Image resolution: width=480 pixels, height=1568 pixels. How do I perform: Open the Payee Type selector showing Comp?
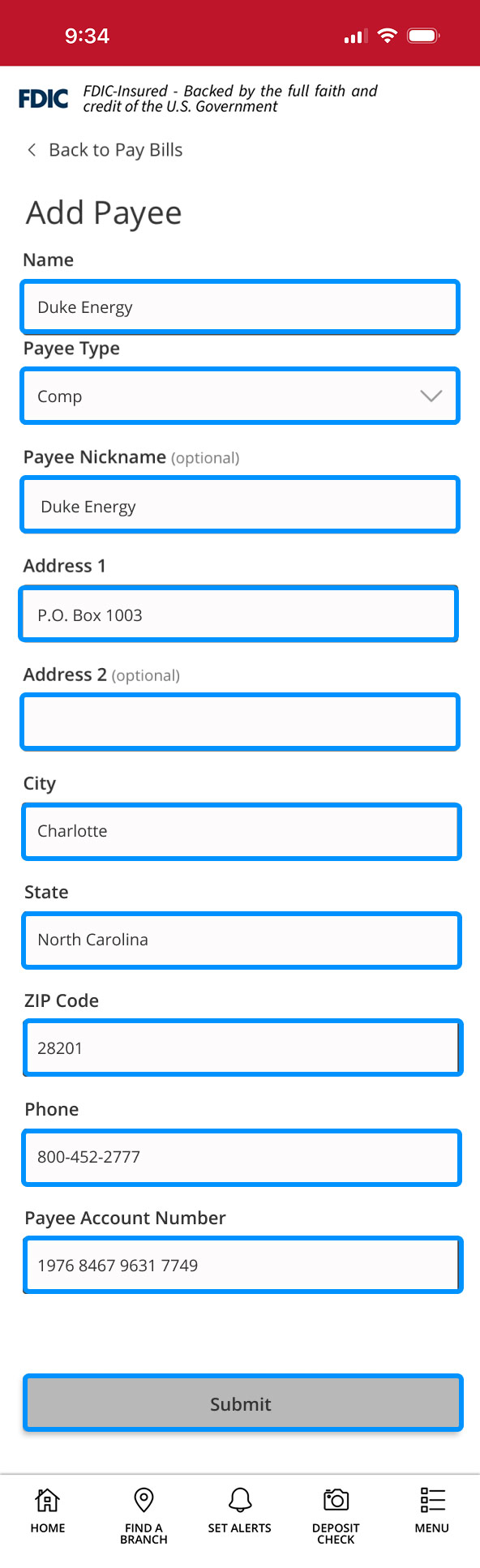240,396
